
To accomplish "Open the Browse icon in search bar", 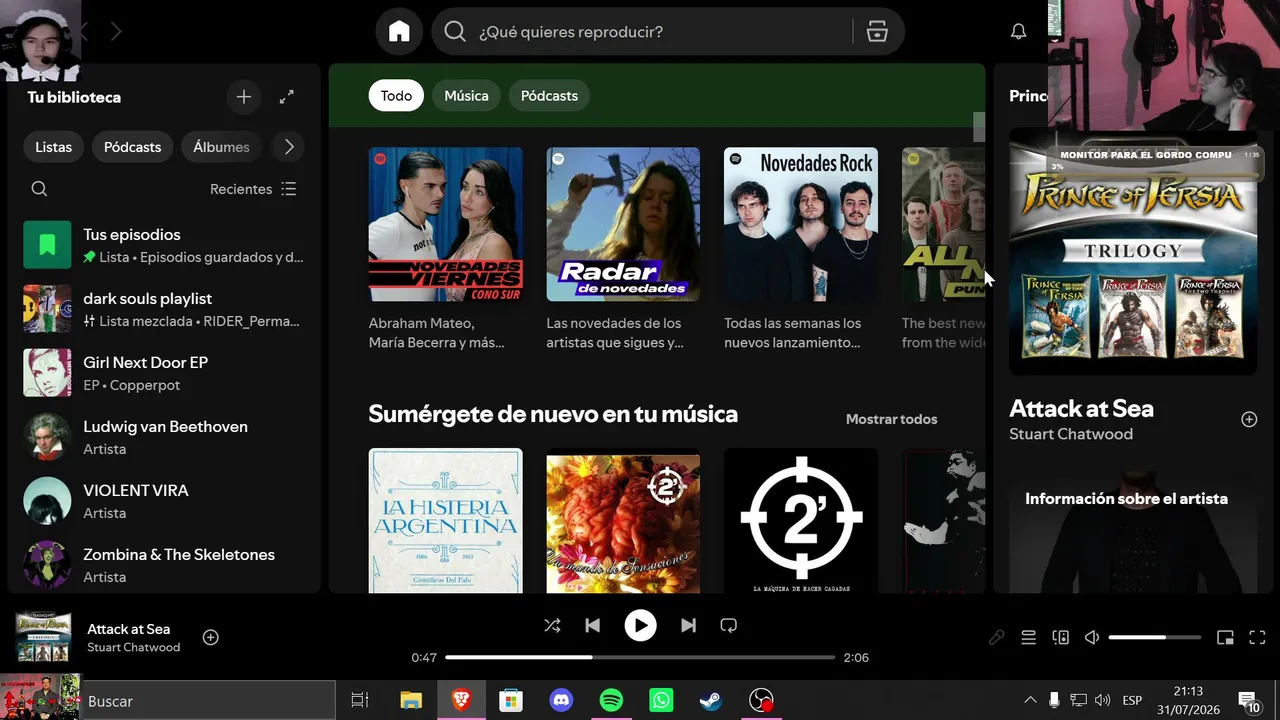I will tap(877, 32).
